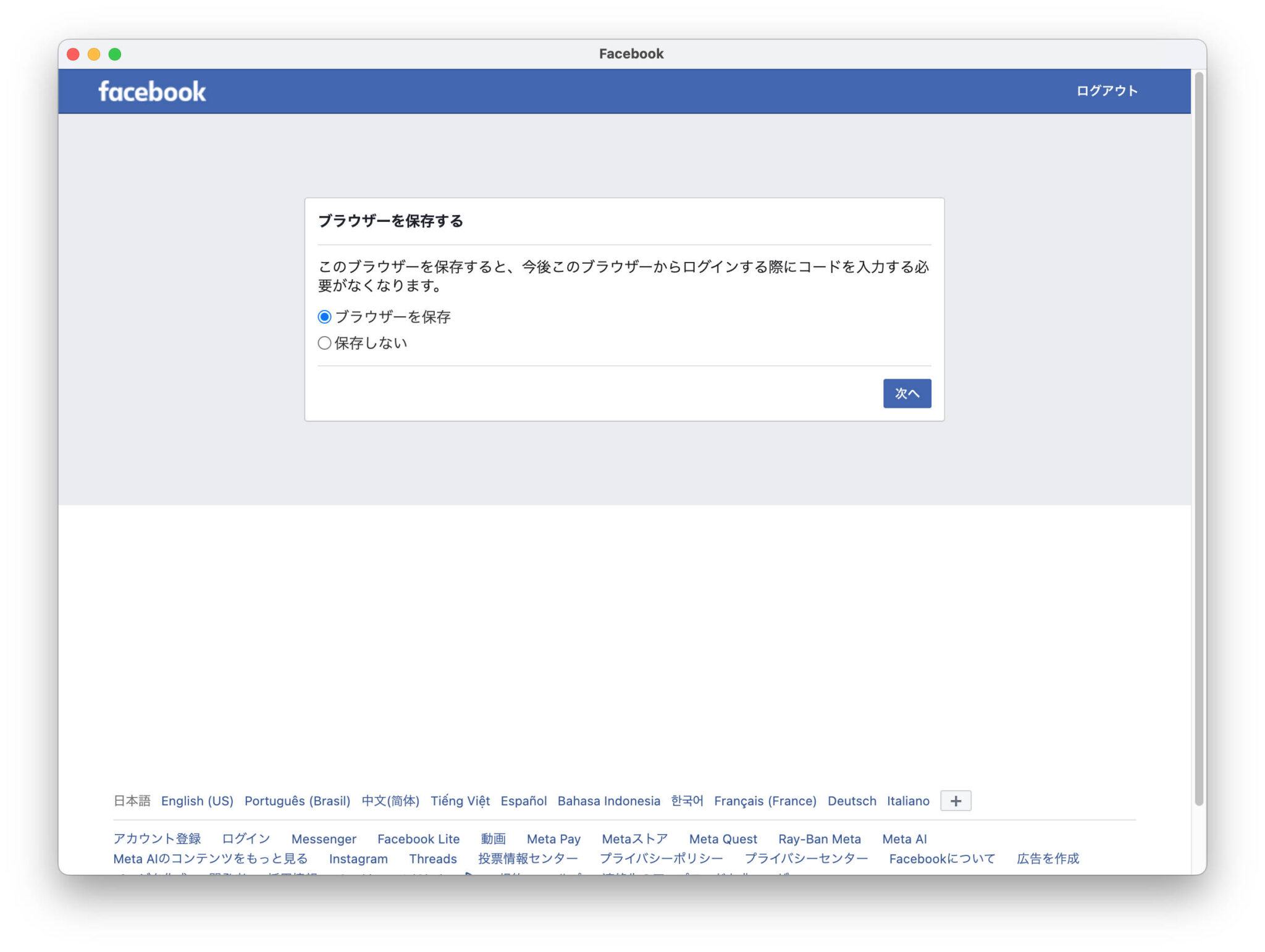
Task: Open the Threads footer link
Action: (432, 859)
